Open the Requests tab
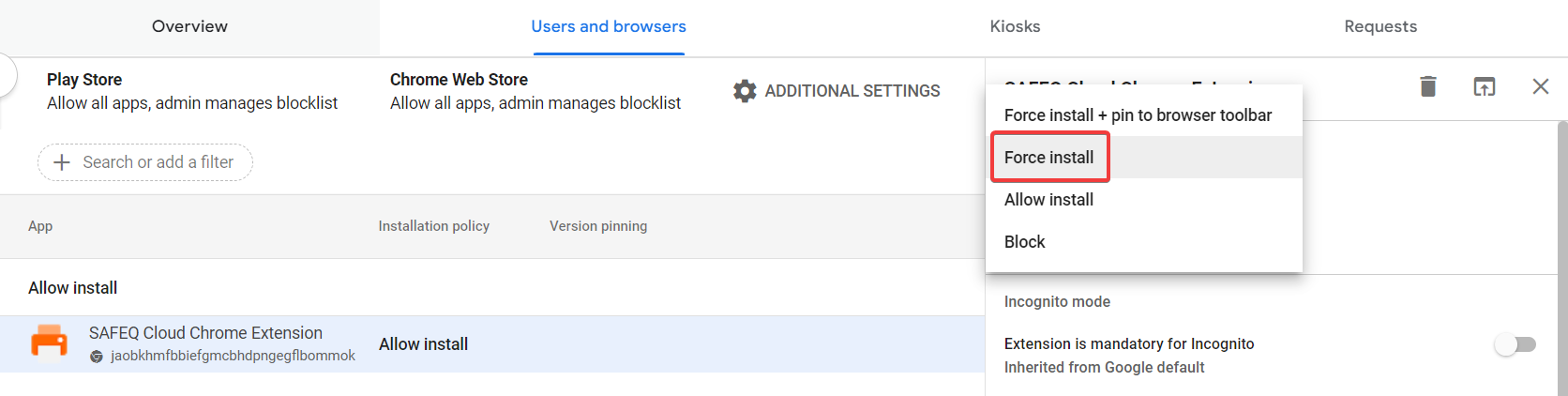Image resolution: width=1568 pixels, height=396 pixels. (1380, 26)
